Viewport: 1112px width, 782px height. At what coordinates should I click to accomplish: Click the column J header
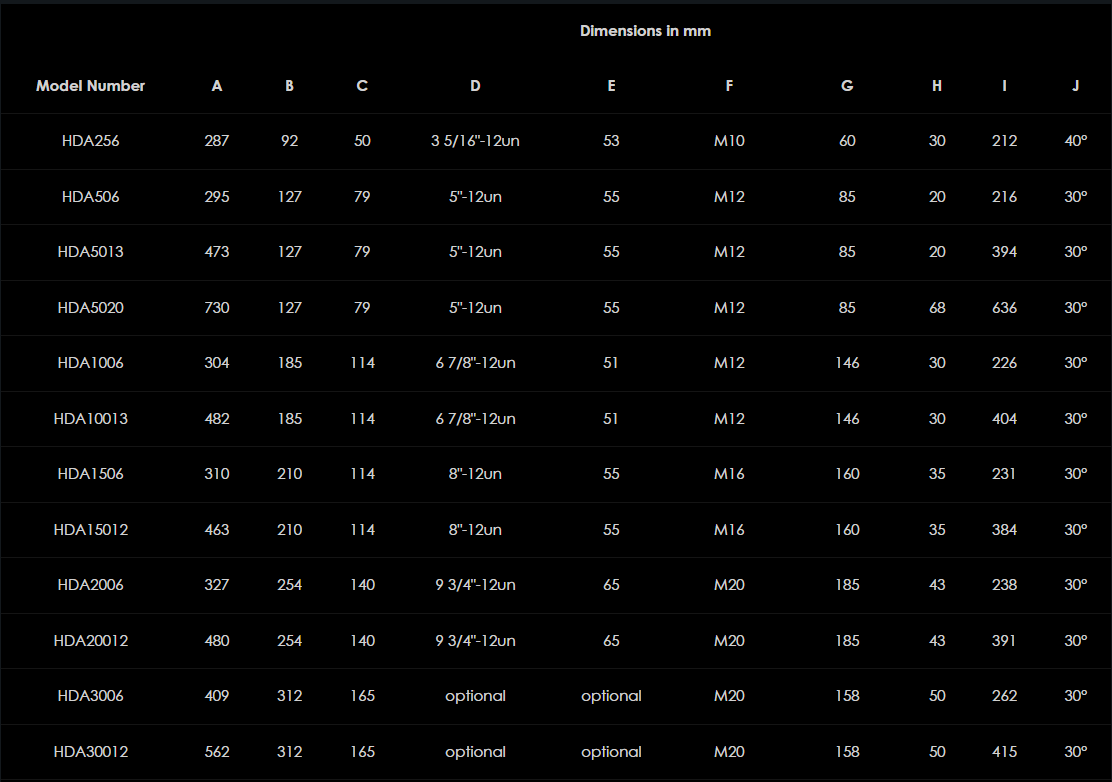[x=1075, y=86]
